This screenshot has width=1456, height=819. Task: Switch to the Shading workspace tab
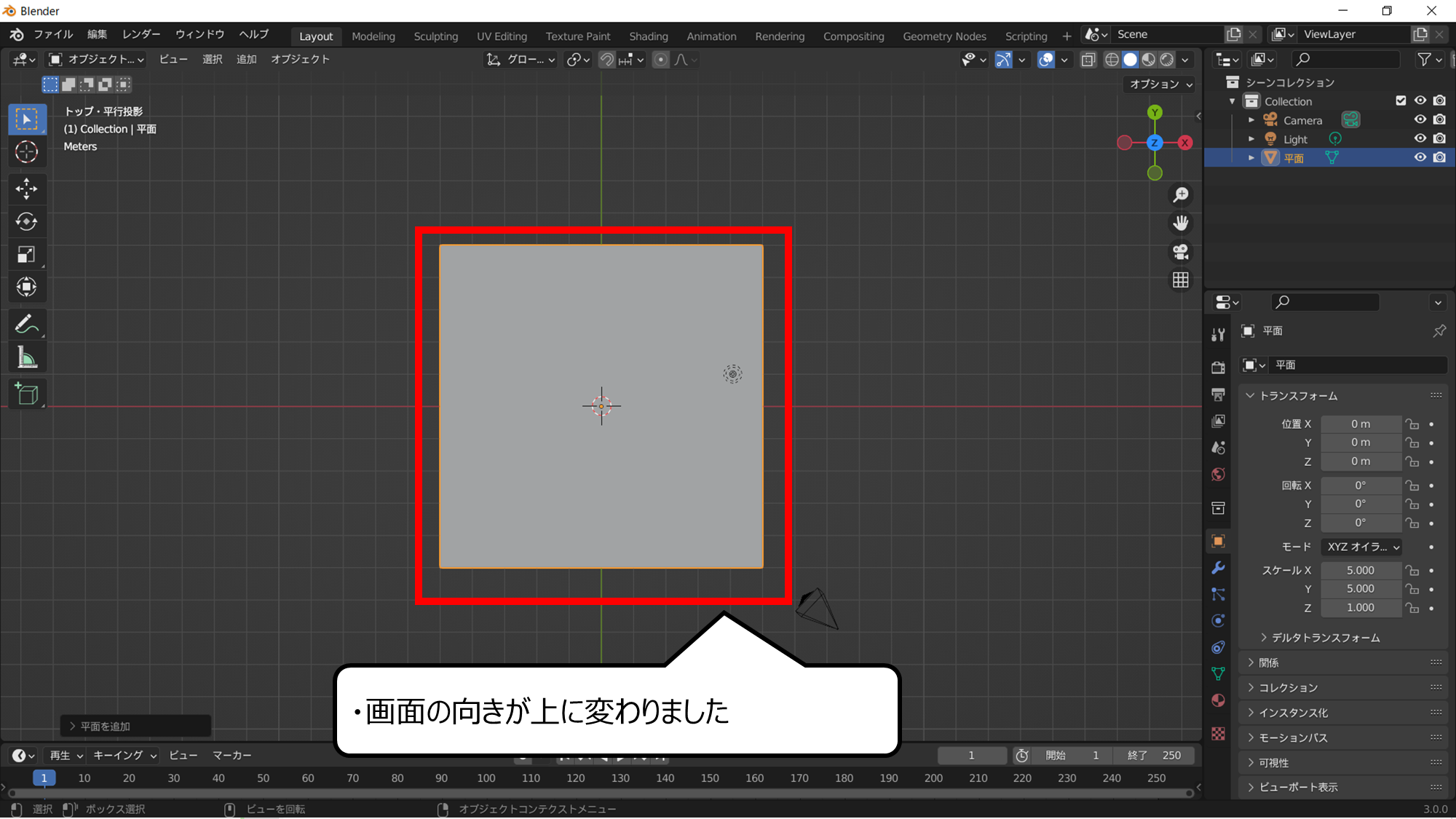(x=649, y=36)
